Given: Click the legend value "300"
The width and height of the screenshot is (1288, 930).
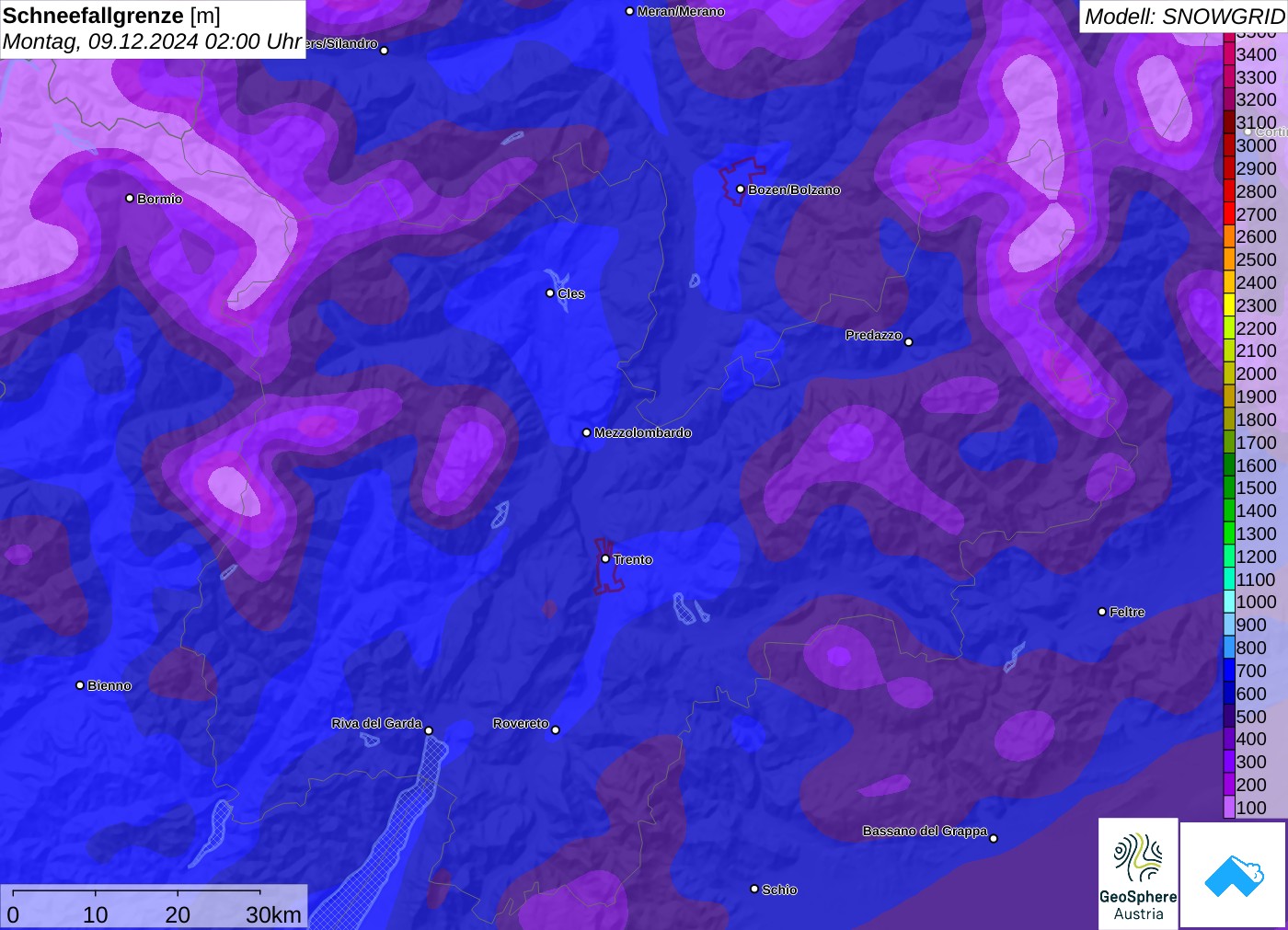Looking at the screenshot, I should (x=1251, y=762).
